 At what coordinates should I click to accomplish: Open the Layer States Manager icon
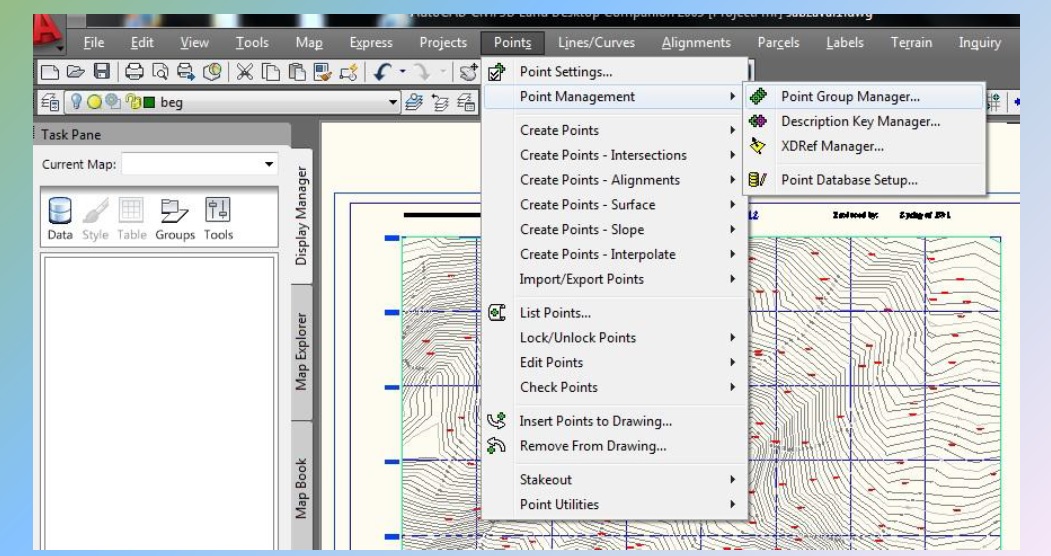point(467,102)
